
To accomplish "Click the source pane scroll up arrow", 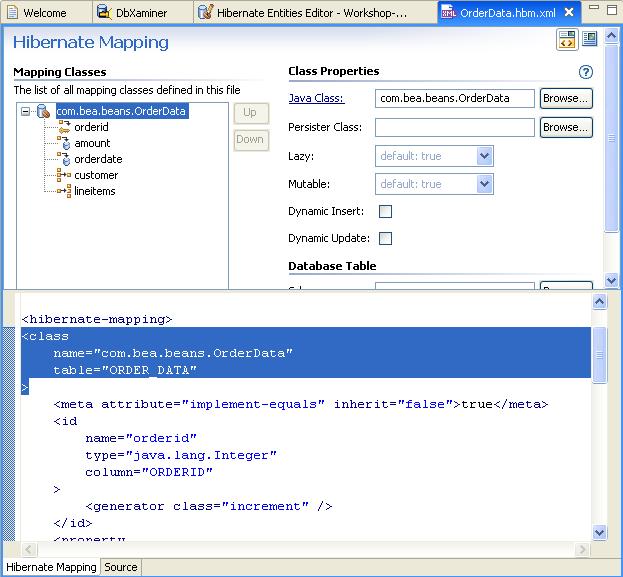I will (x=599, y=302).
